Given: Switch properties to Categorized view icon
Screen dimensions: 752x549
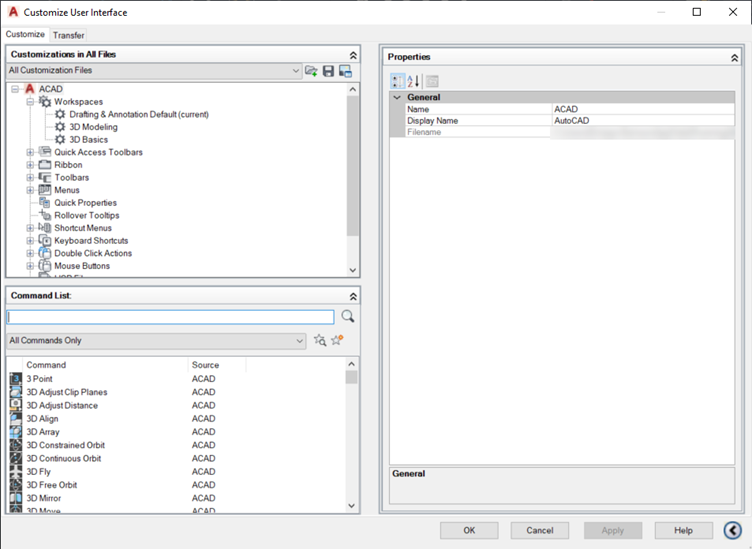Looking at the screenshot, I should coord(398,81).
